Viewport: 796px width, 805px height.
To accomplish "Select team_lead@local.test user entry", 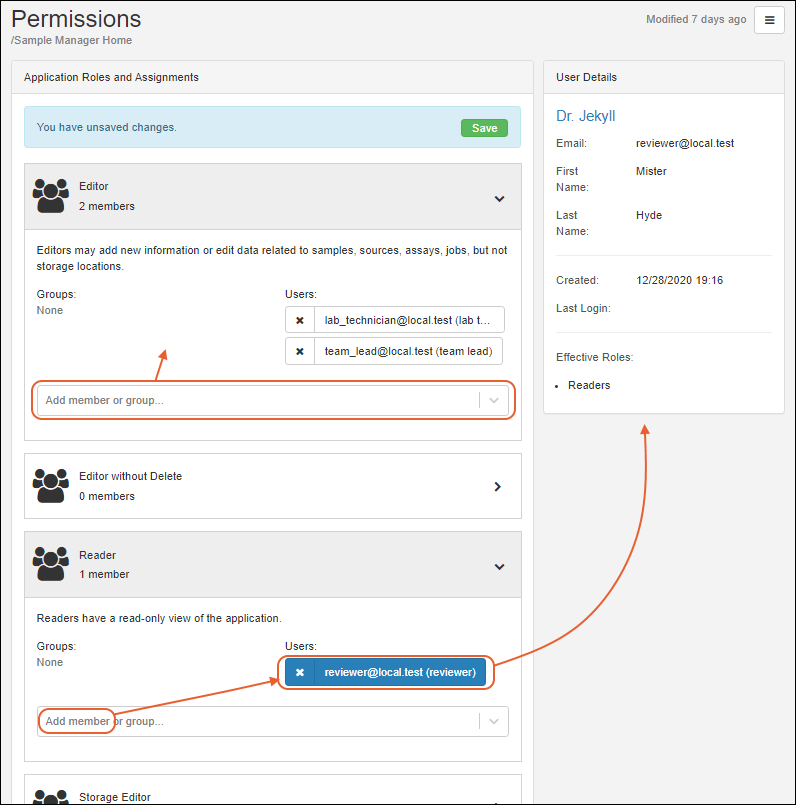I will pyautogui.click(x=408, y=352).
